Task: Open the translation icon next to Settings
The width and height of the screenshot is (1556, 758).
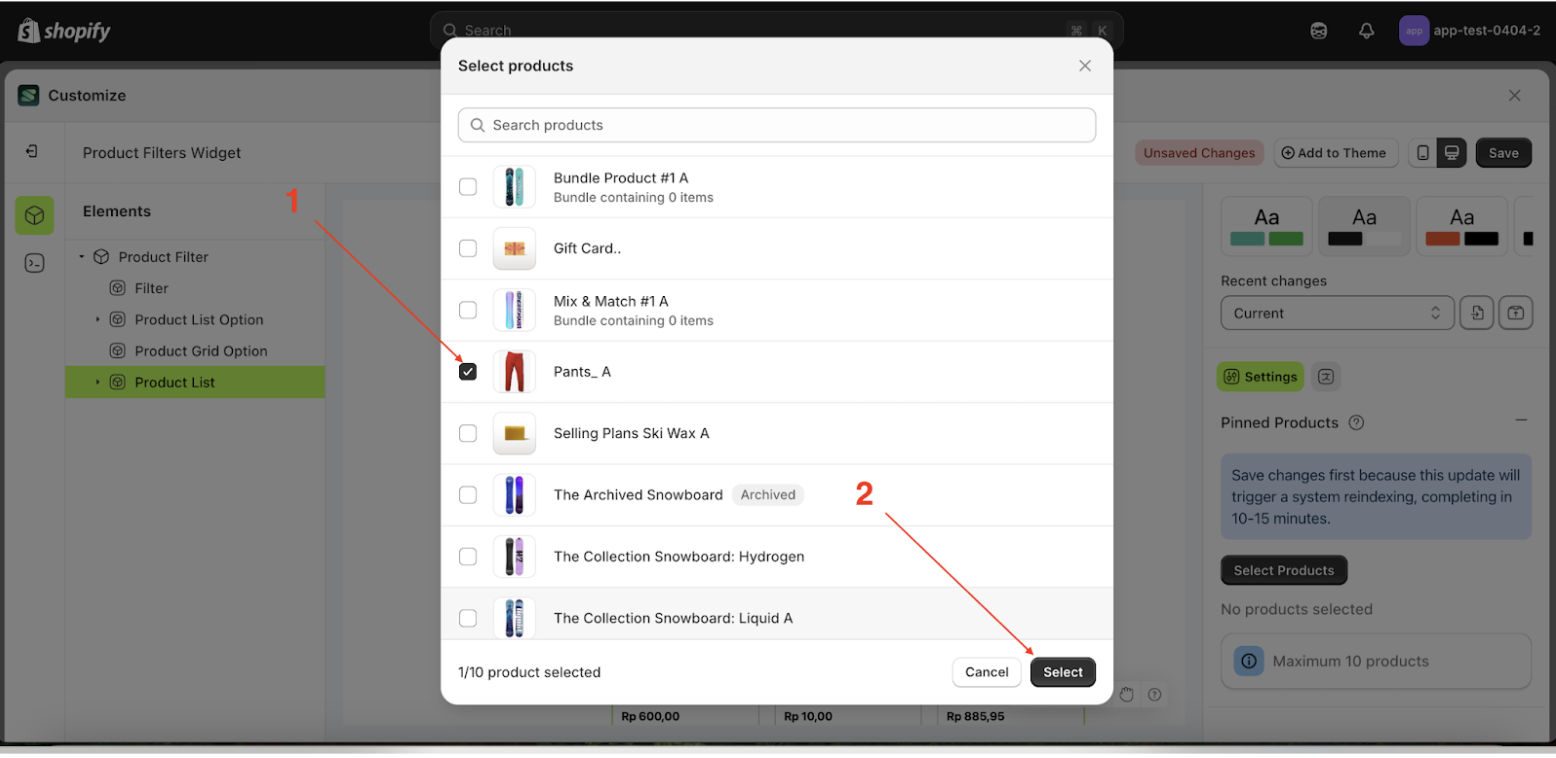Action: (1326, 377)
